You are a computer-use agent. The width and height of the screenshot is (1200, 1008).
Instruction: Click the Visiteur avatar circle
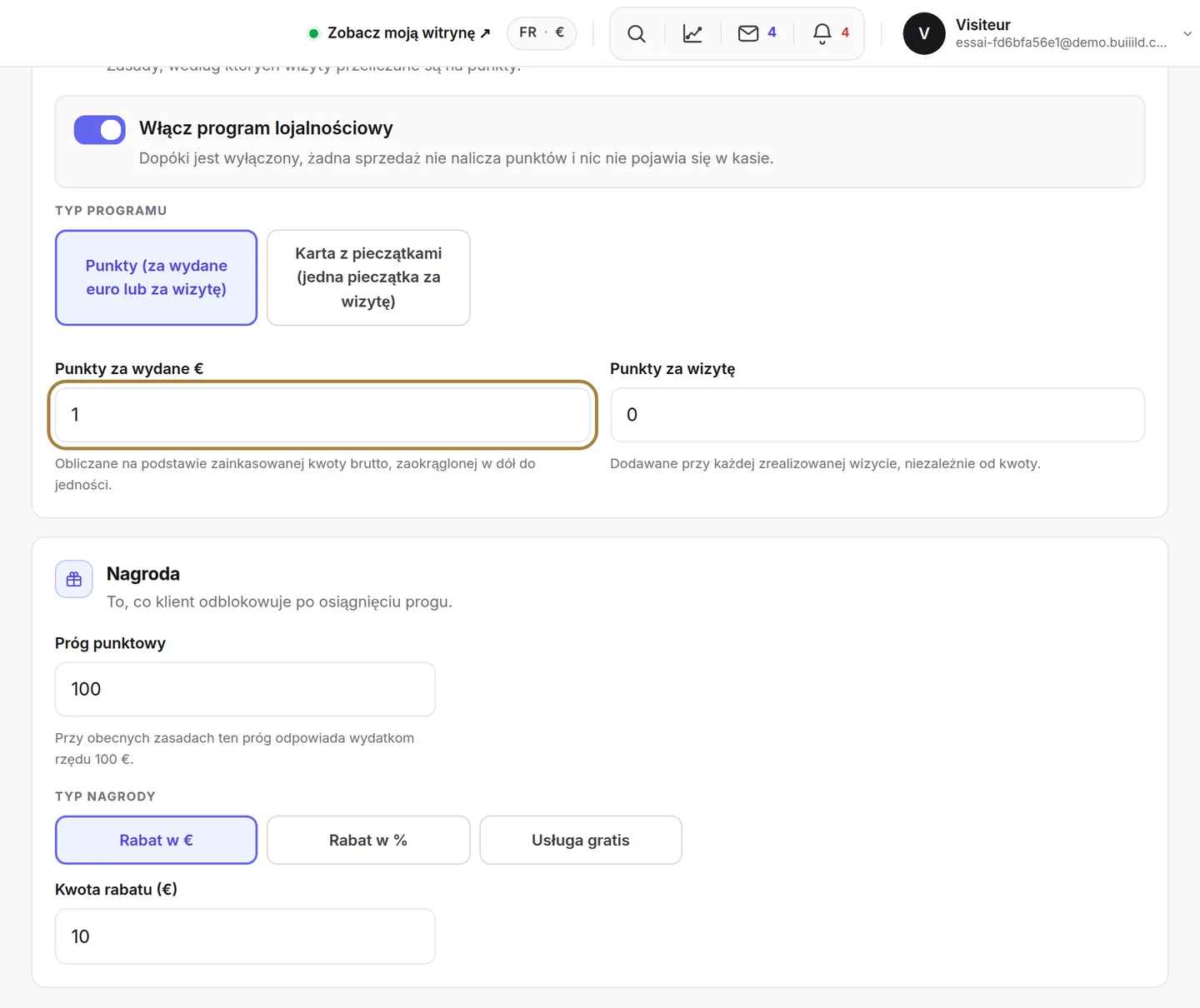point(924,33)
